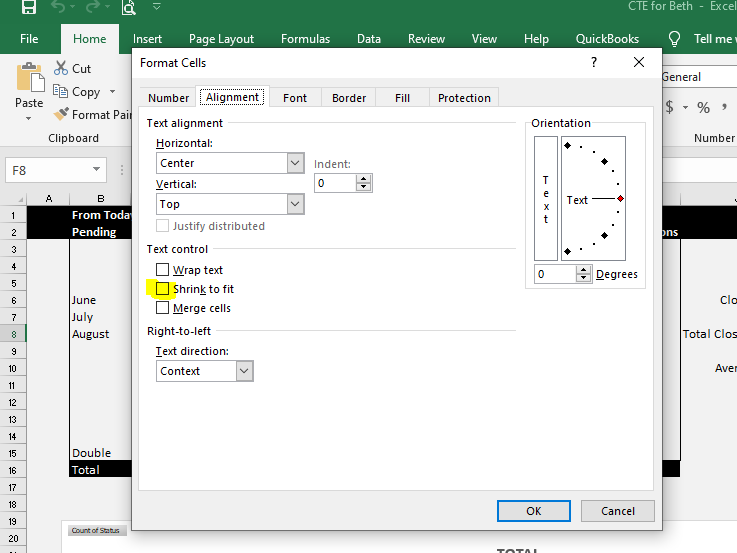737x553 pixels.
Task: Open the File menu
Action: pos(29,39)
